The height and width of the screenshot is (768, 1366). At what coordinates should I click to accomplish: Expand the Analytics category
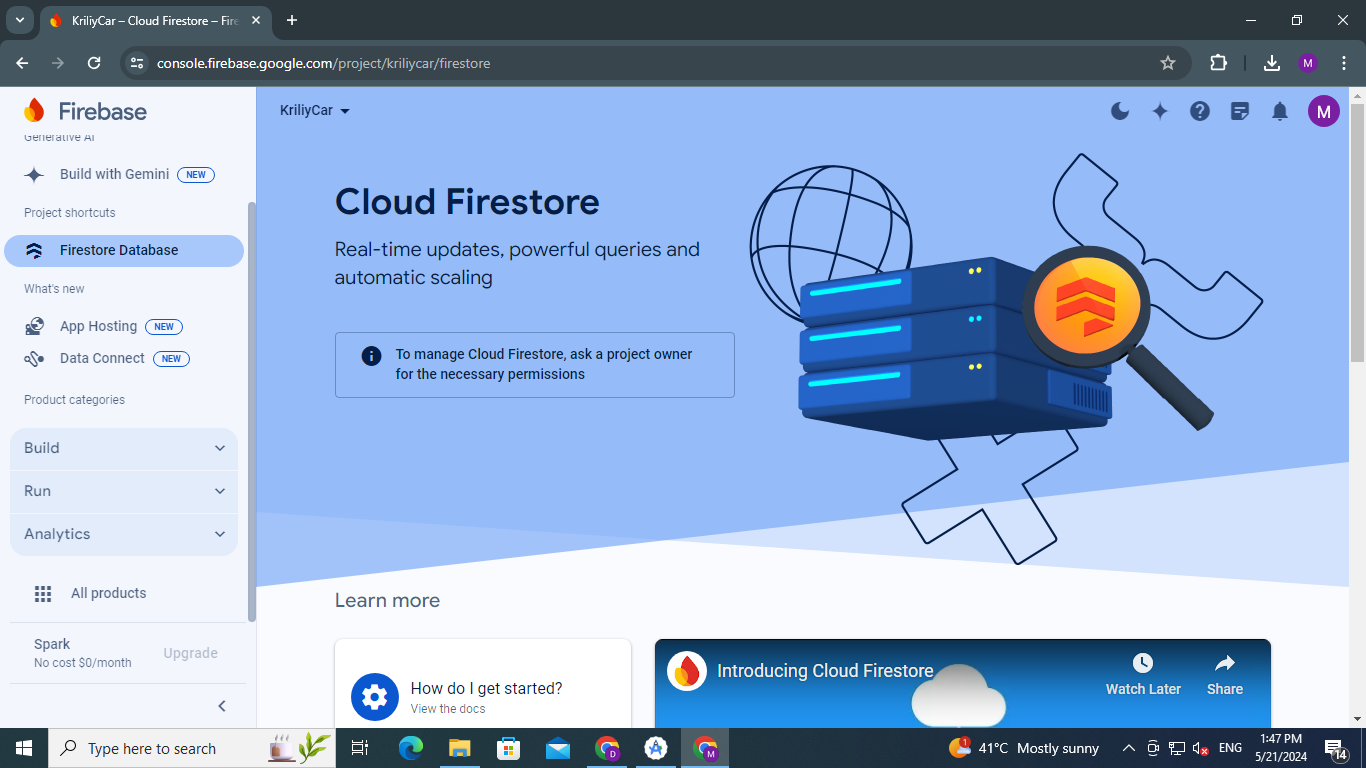[x=124, y=534]
